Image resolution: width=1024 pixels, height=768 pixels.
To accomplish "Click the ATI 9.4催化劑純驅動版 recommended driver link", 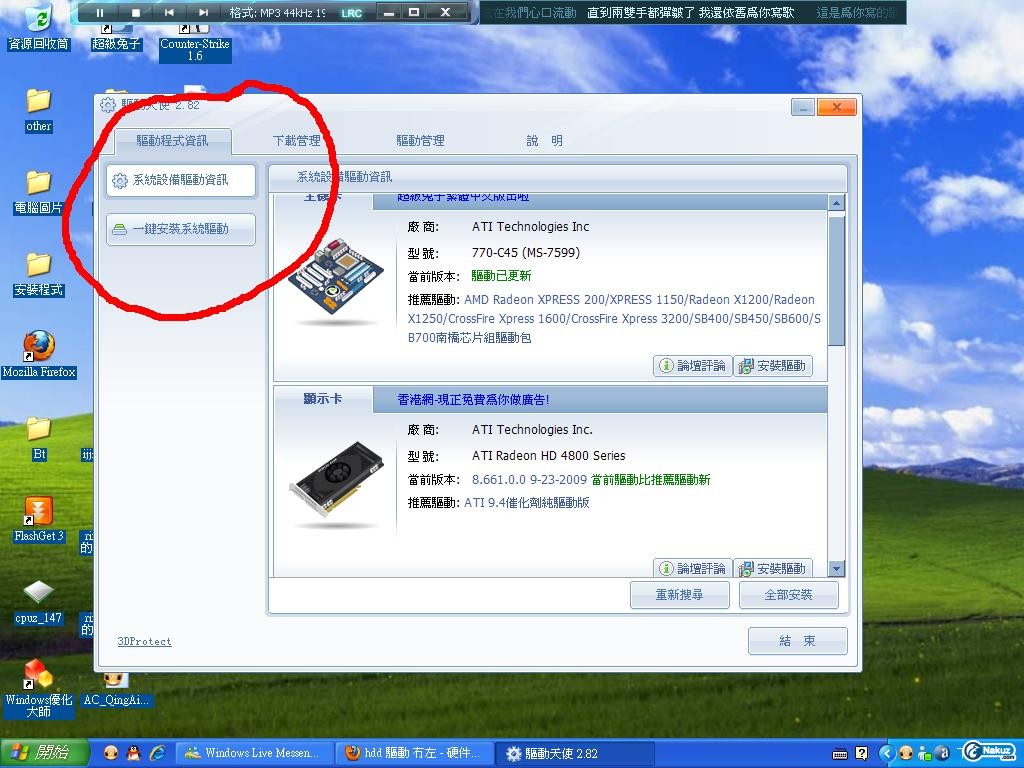I will point(526,503).
